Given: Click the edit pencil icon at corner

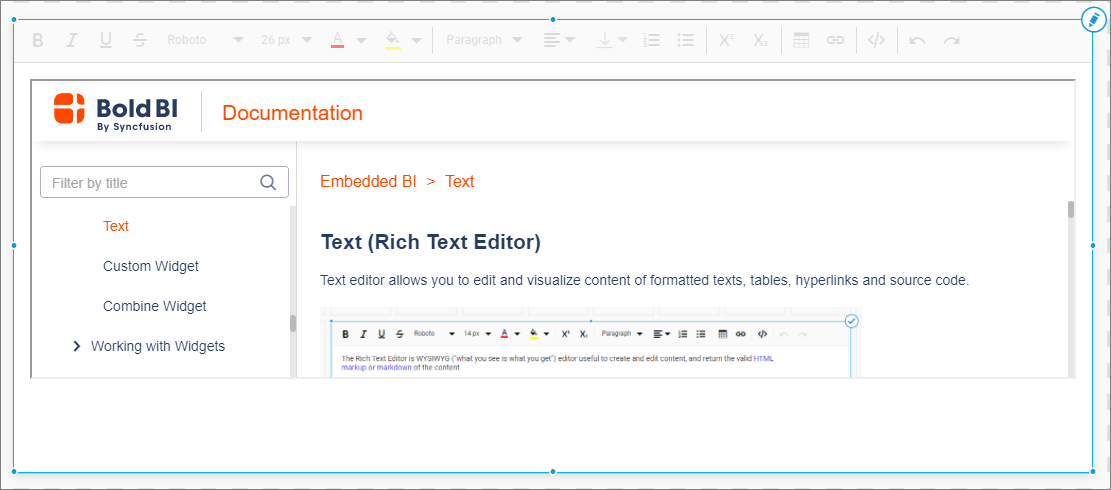Looking at the screenshot, I should click(1093, 20).
